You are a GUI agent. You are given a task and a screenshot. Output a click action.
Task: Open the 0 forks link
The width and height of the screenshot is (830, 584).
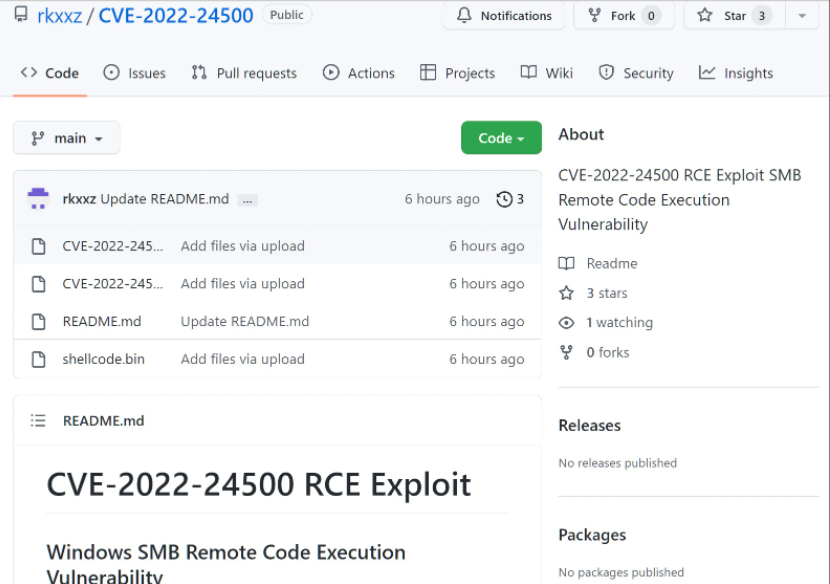(608, 352)
